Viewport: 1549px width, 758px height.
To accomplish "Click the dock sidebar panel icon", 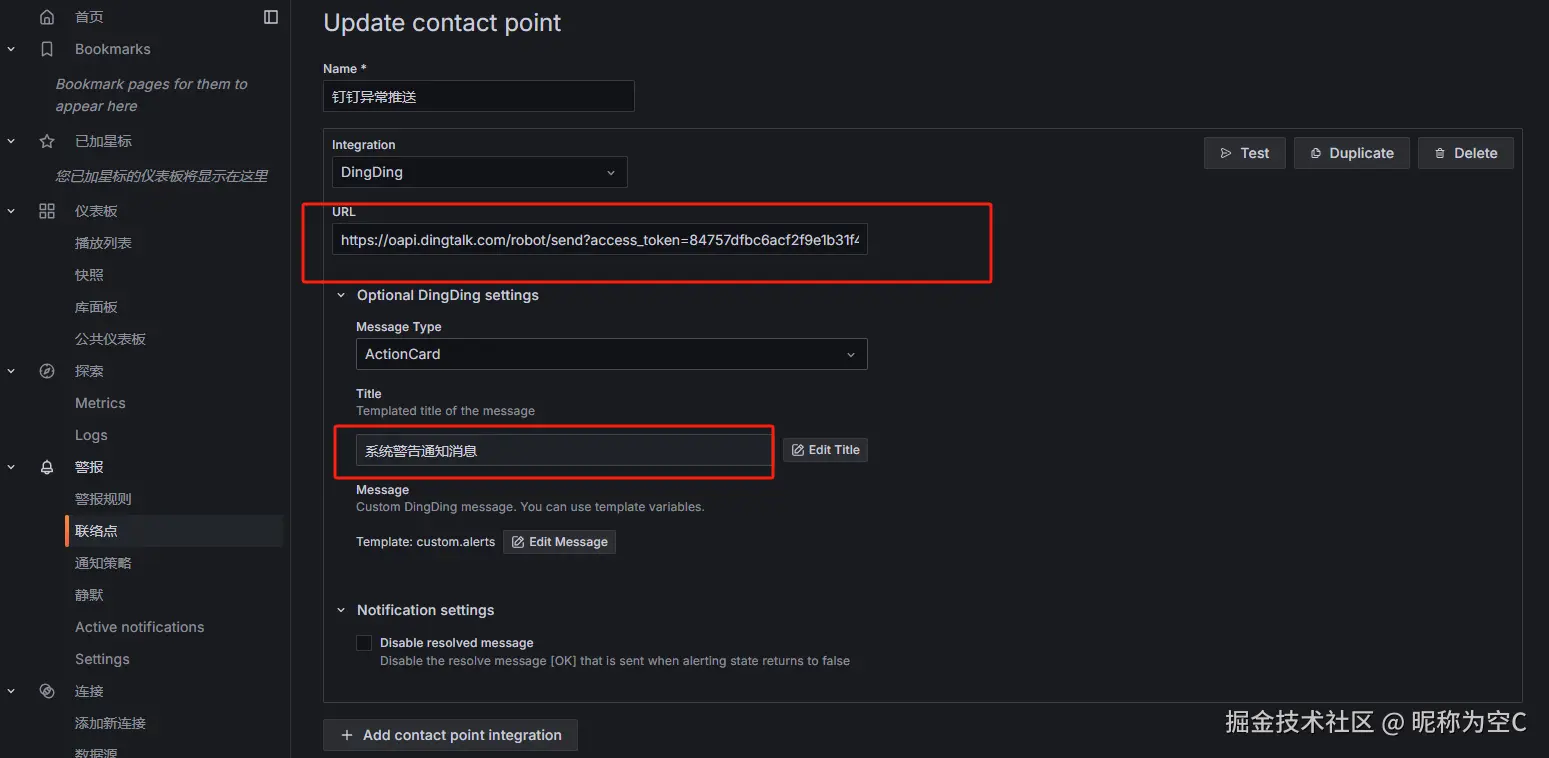I will [271, 17].
